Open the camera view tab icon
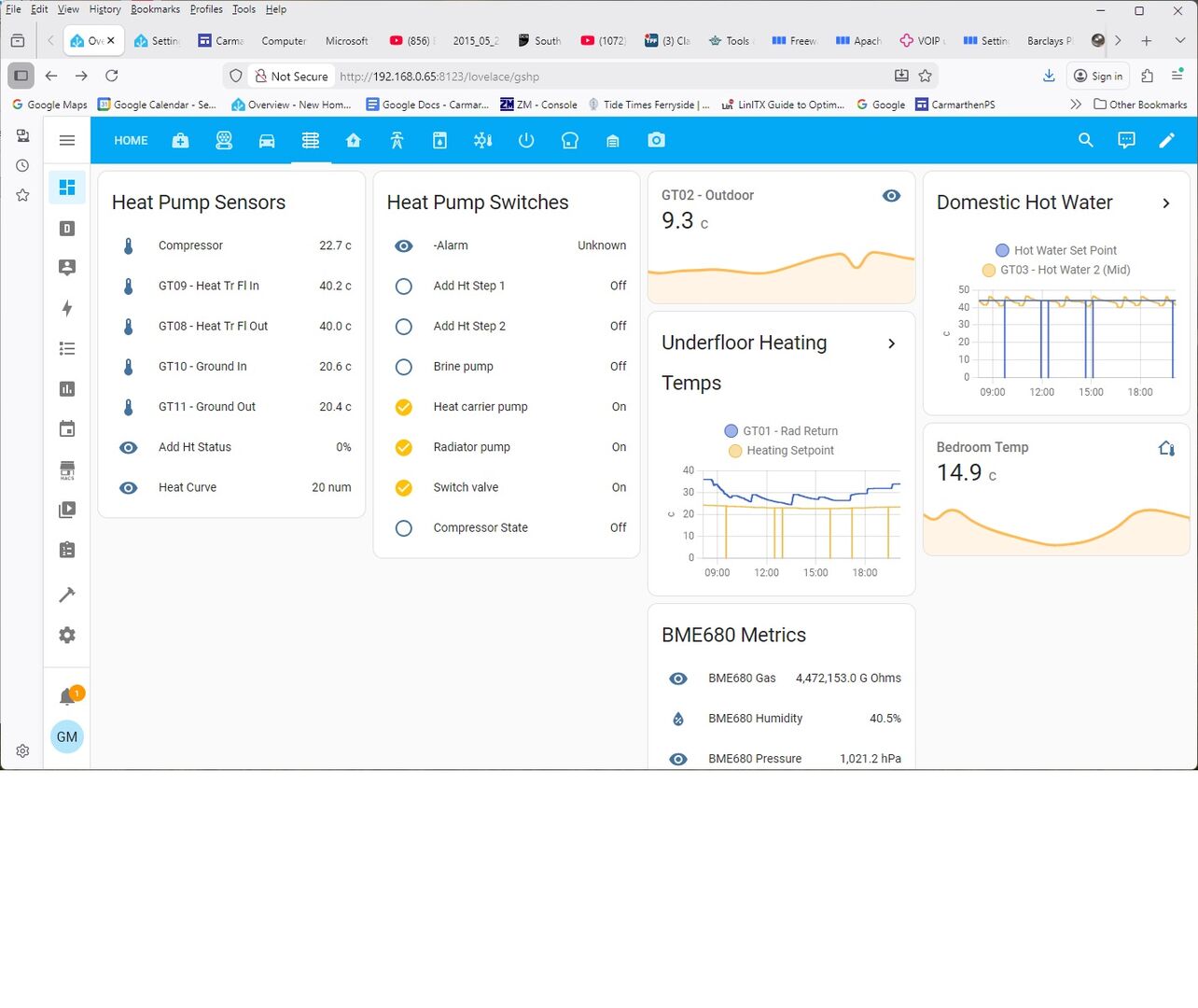The width and height of the screenshot is (1198, 1008). click(657, 140)
